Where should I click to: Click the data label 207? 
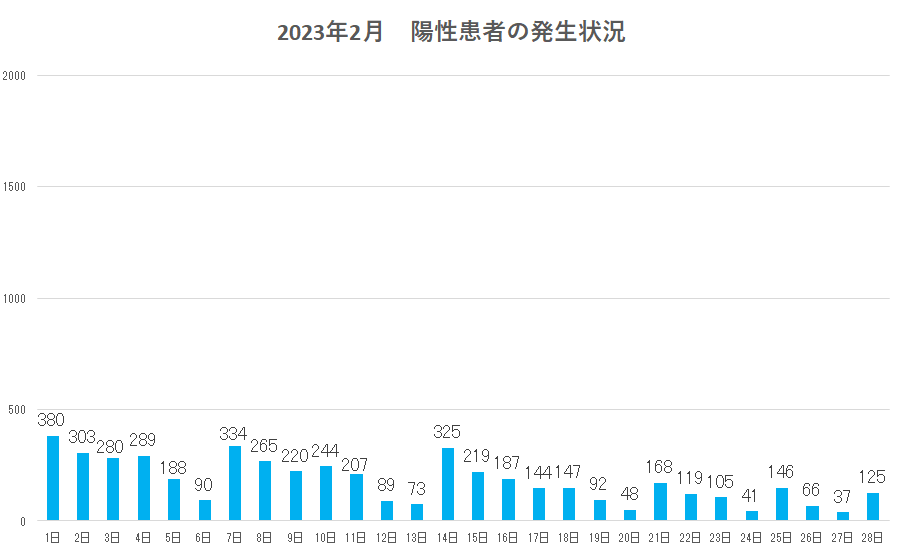point(354,465)
